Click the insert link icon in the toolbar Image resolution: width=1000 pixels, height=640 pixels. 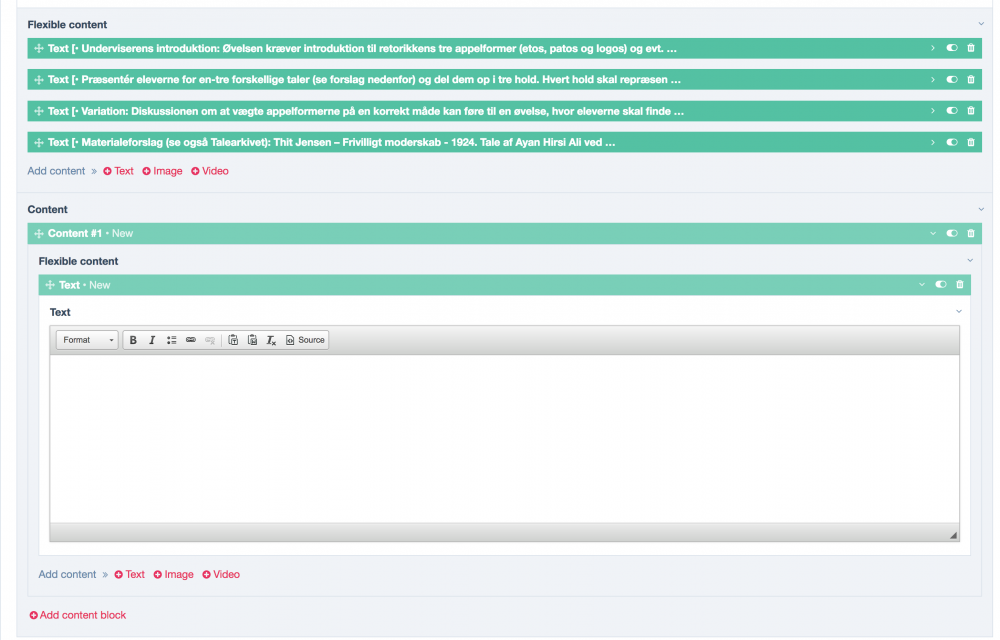point(190,340)
